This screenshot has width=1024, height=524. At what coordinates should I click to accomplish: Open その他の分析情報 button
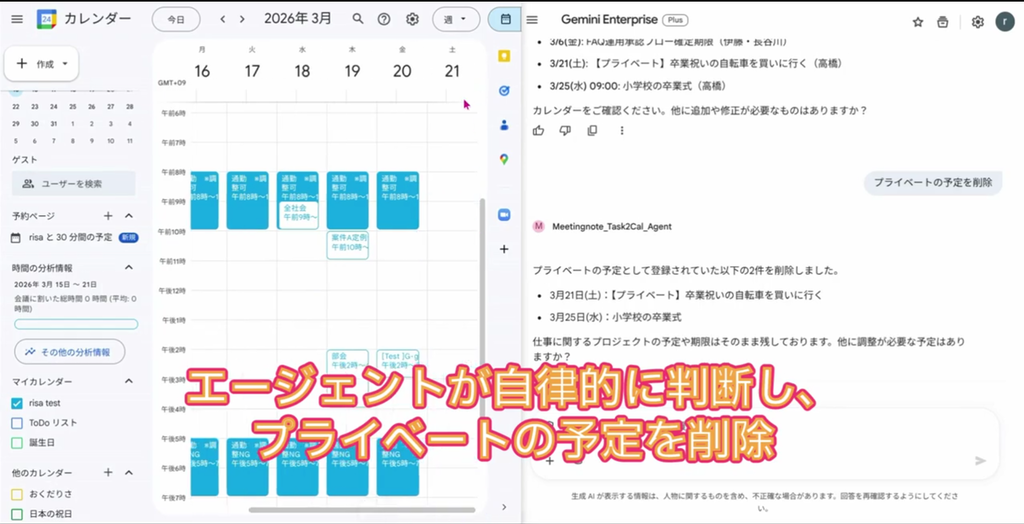69,352
